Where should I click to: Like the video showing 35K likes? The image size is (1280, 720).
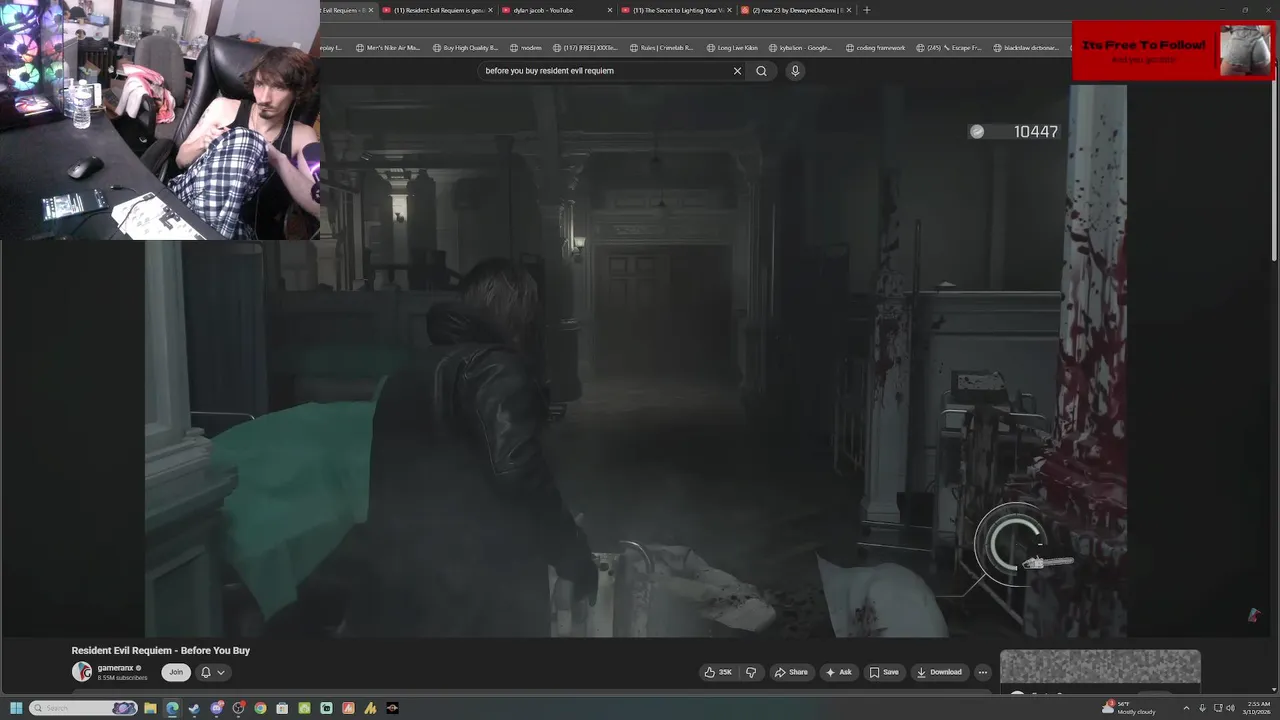click(718, 672)
